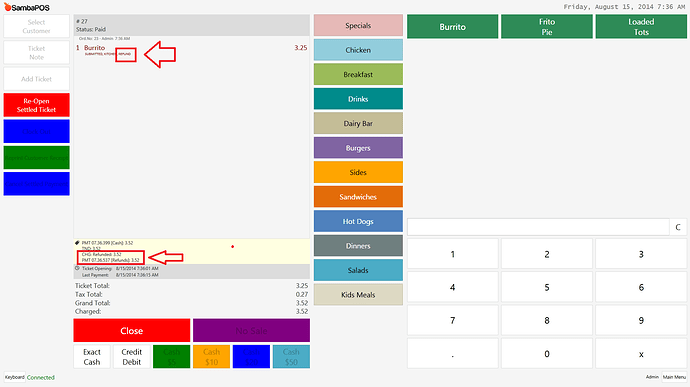Close the current ticket
The image size is (690, 387).
[132, 331]
